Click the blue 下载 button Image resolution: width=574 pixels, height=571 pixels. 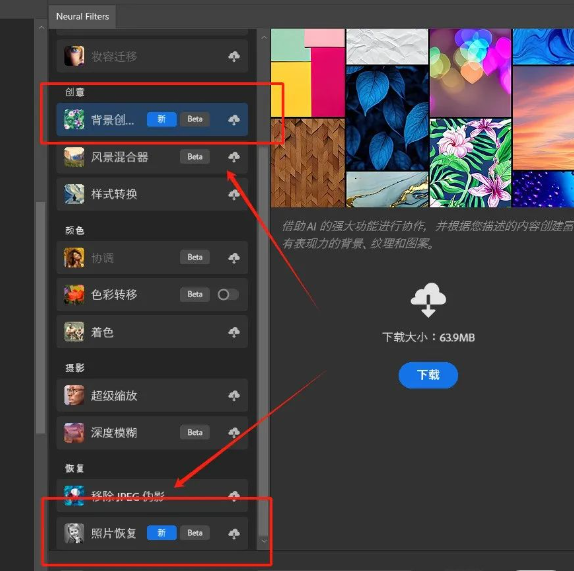click(x=428, y=375)
